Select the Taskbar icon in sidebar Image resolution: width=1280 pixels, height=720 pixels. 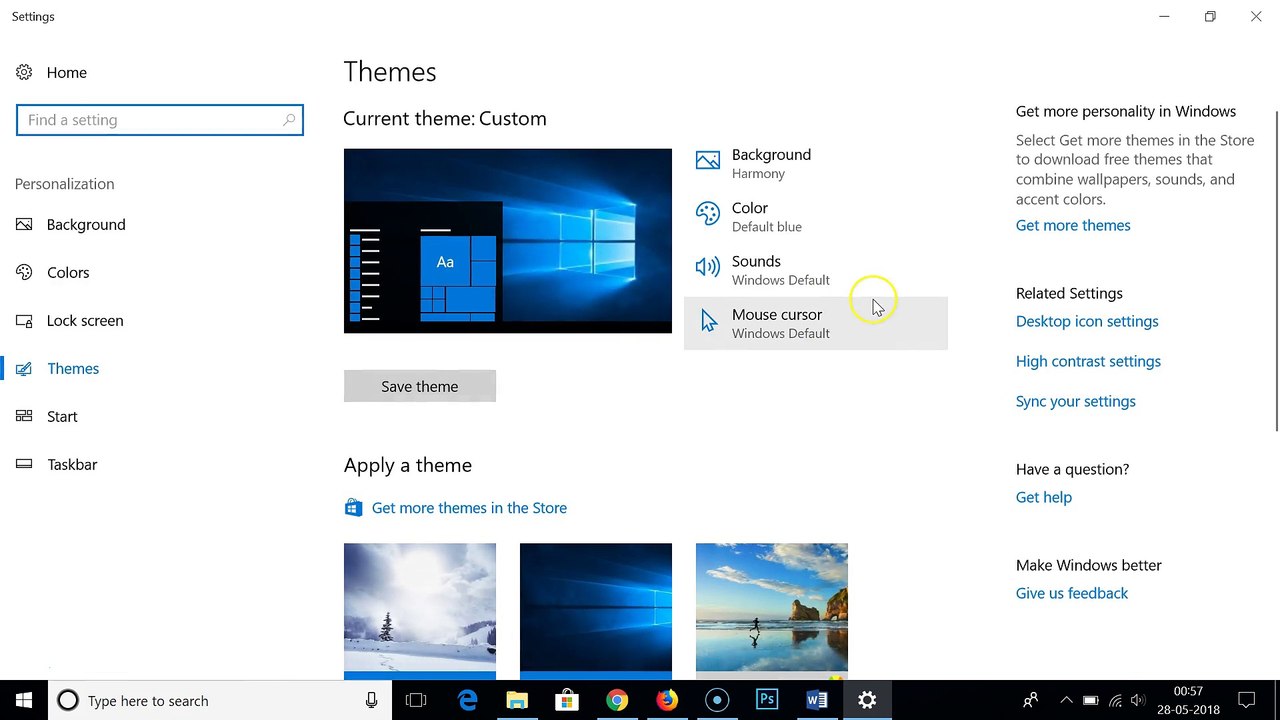pyautogui.click(x=24, y=464)
